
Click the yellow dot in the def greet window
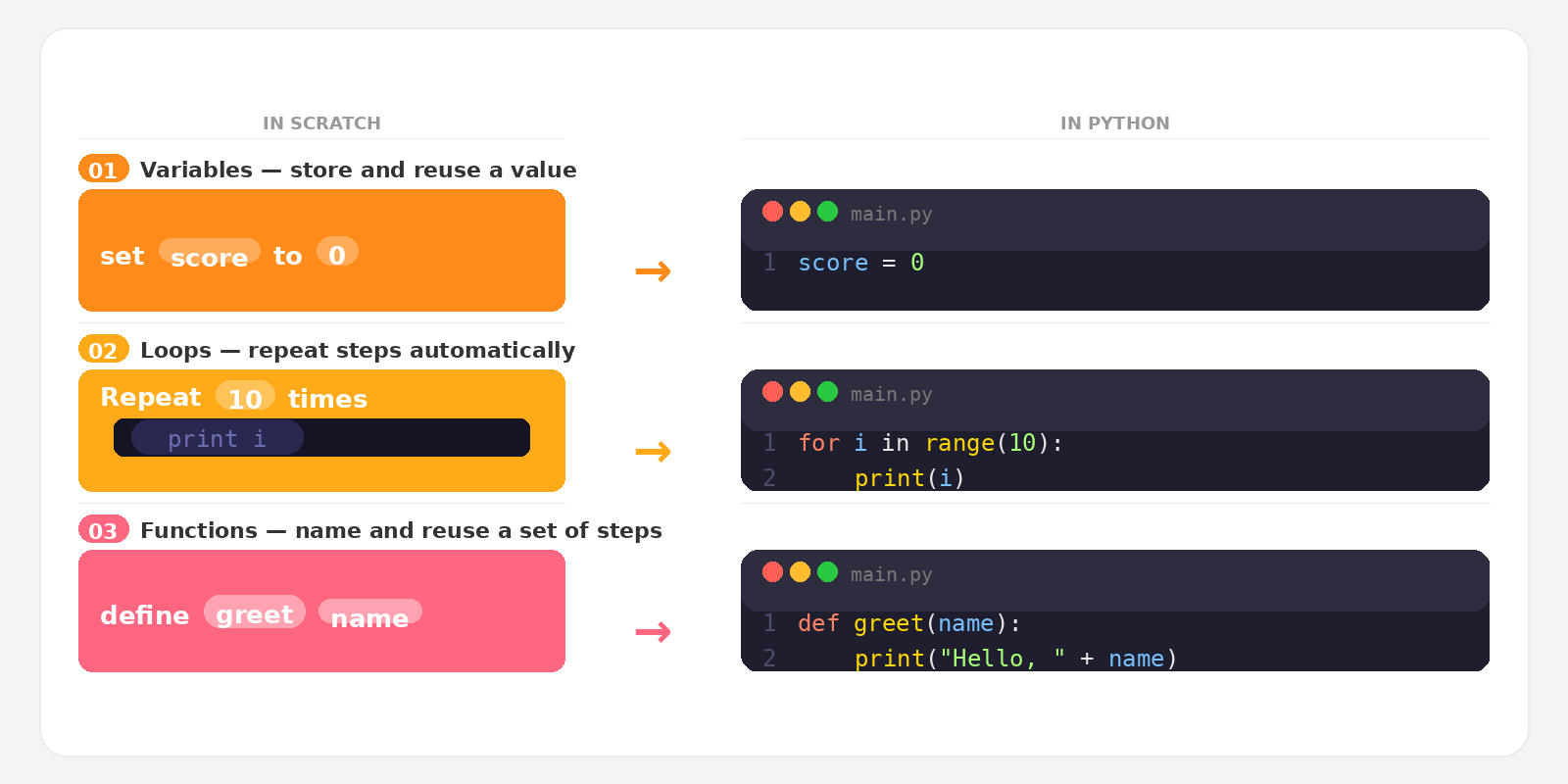tap(800, 572)
